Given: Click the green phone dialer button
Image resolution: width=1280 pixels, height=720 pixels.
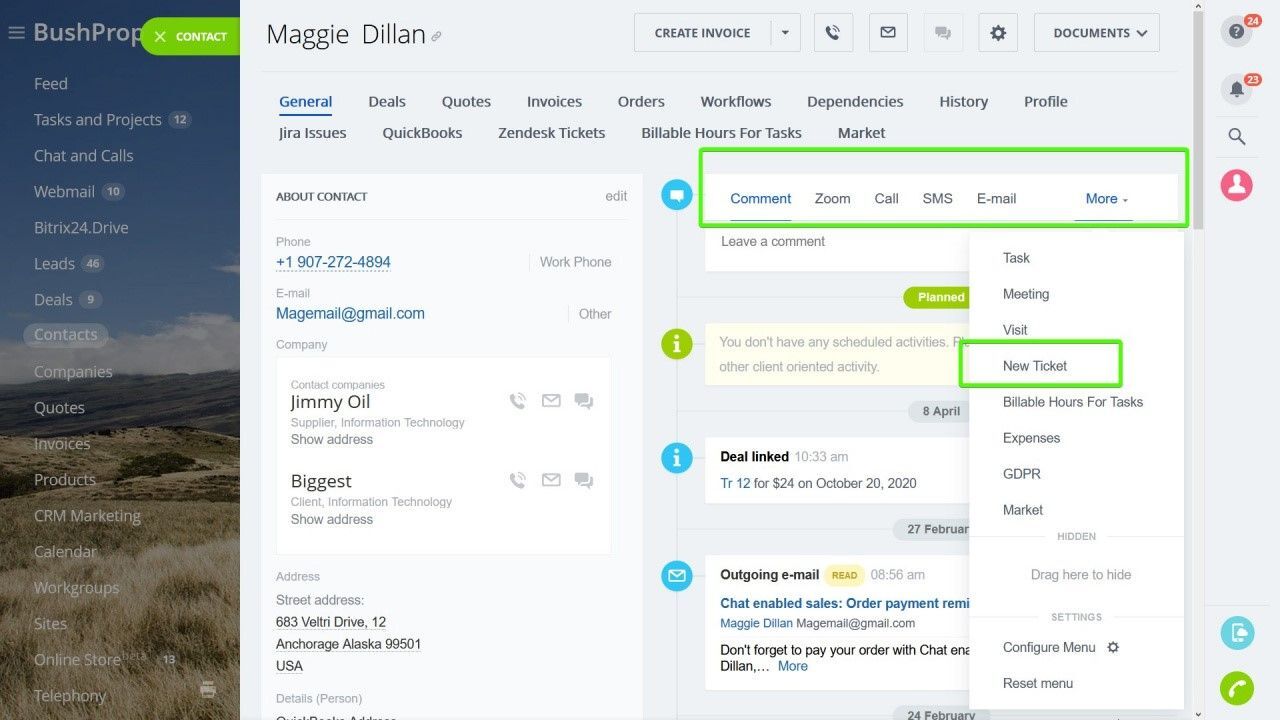Looking at the screenshot, I should pos(1237,689).
